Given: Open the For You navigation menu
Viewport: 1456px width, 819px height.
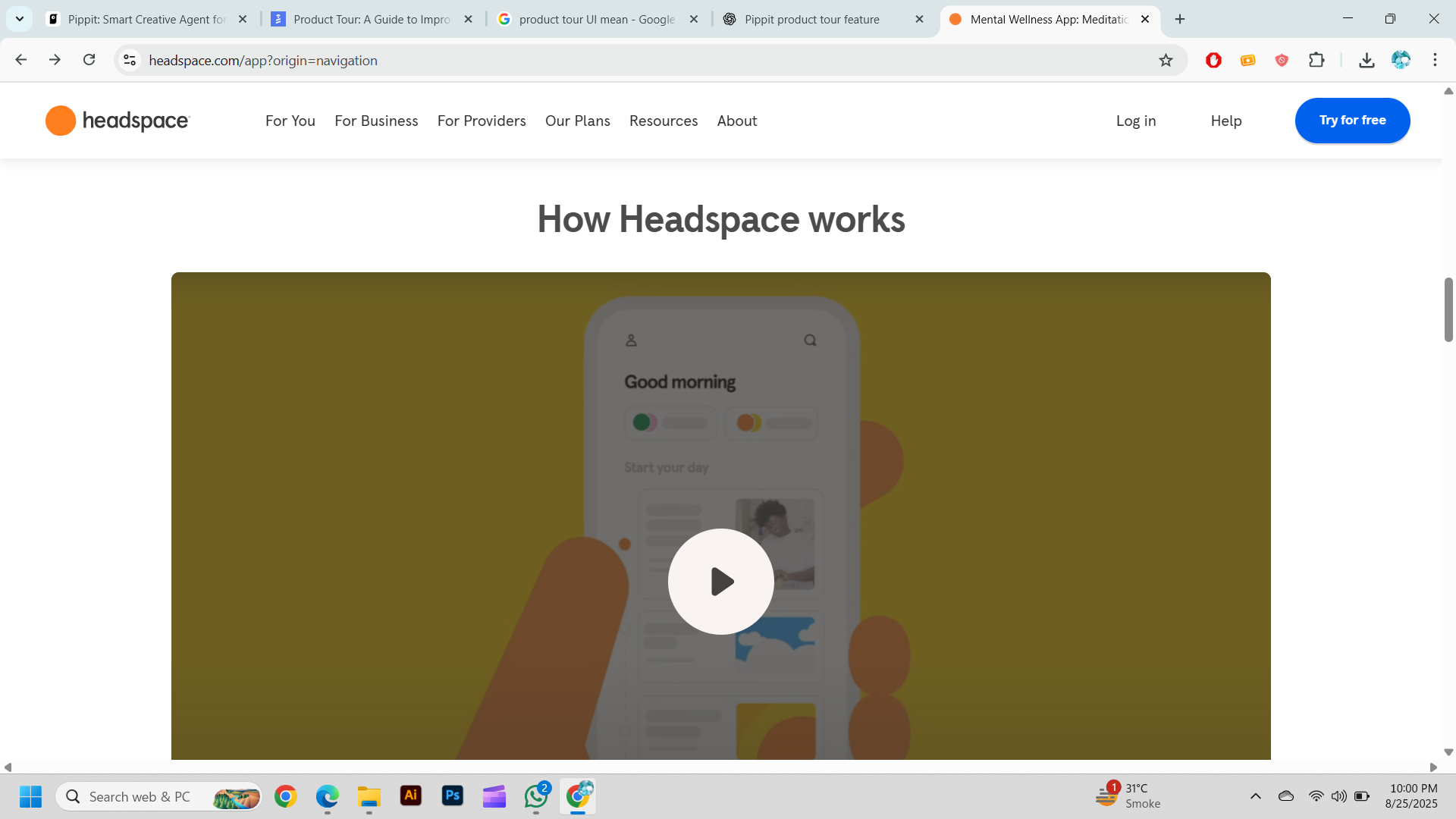Looking at the screenshot, I should tap(290, 121).
